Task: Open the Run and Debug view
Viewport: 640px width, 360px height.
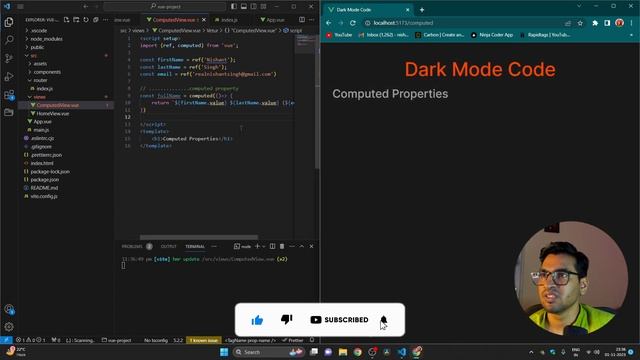Action: [x=9, y=76]
